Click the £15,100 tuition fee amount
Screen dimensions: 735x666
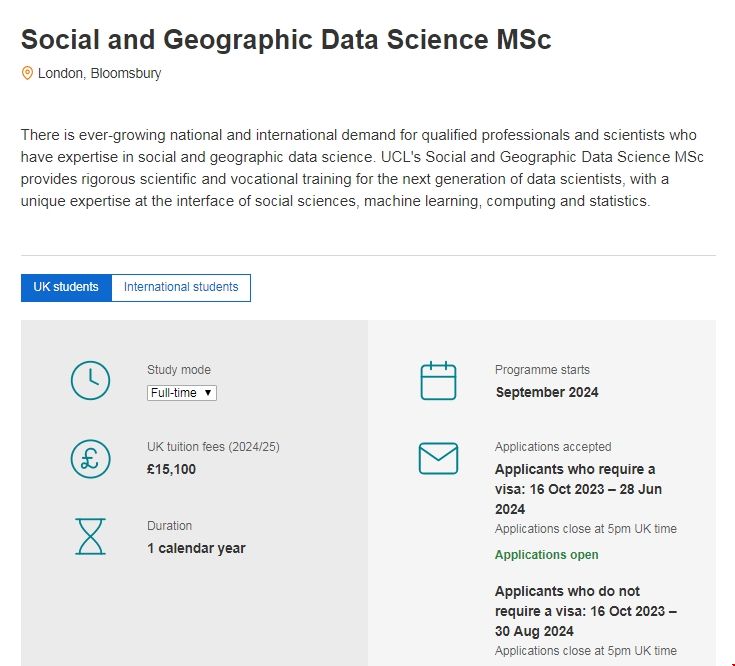[171, 469]
